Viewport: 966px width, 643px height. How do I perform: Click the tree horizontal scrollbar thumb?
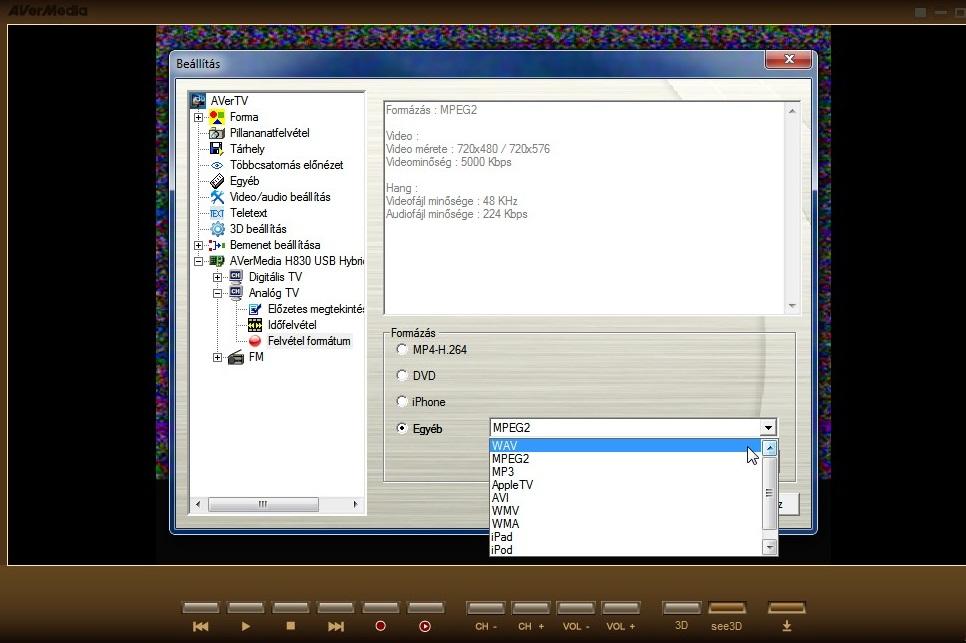tap(263, 504)
